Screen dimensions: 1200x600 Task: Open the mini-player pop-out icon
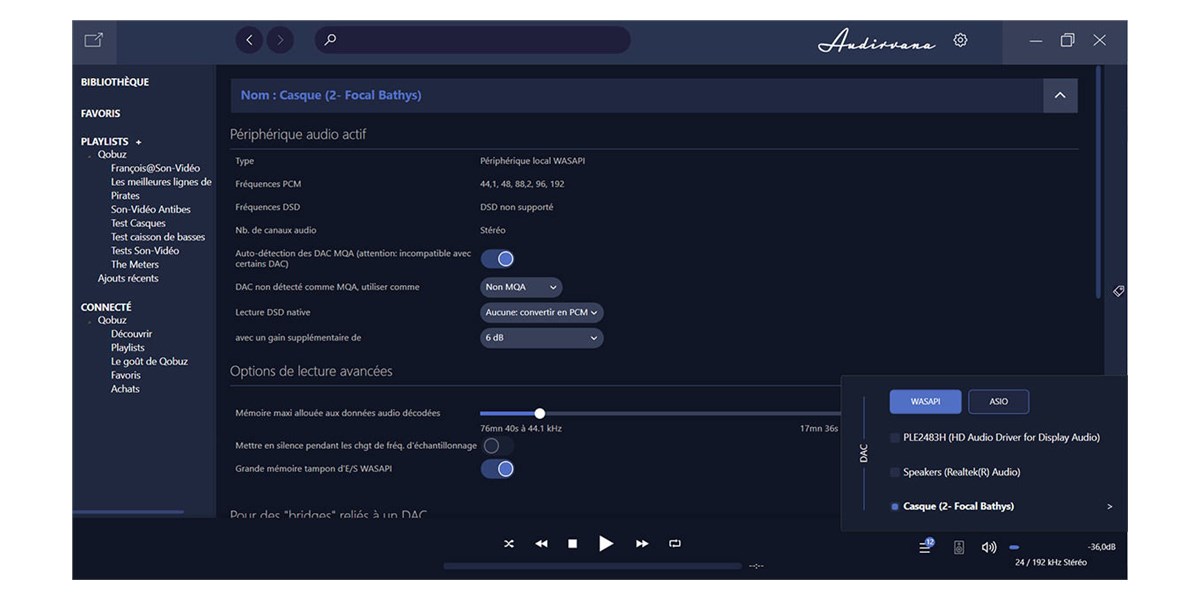pos(93,40)
